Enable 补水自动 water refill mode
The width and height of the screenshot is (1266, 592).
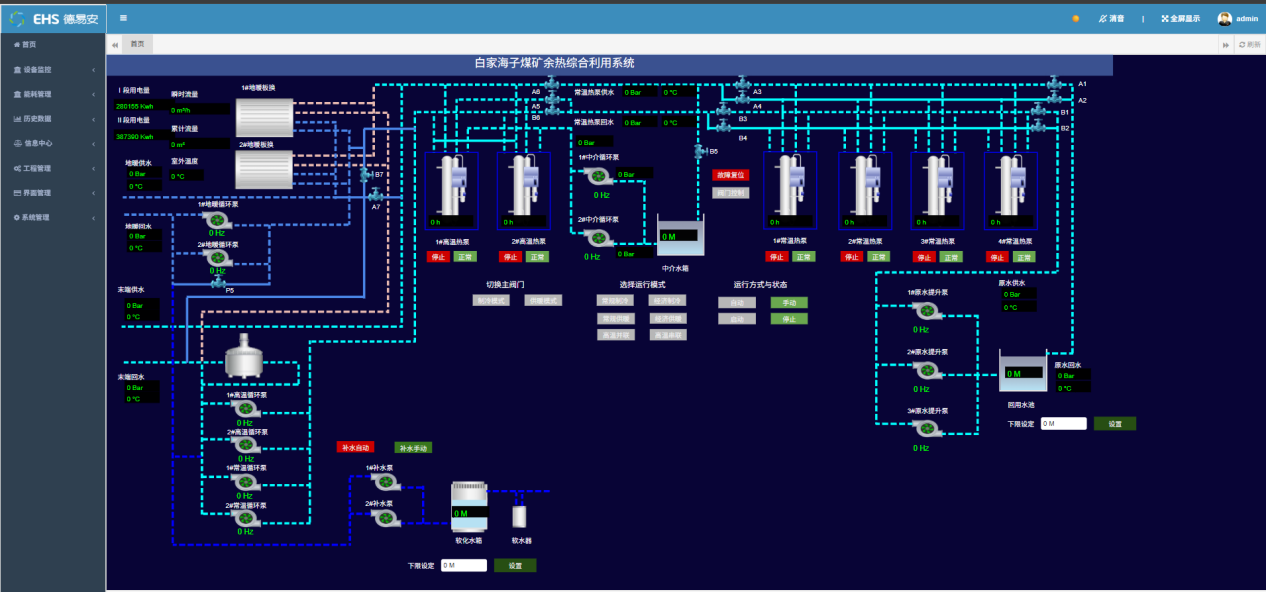[x=355, y=448]
